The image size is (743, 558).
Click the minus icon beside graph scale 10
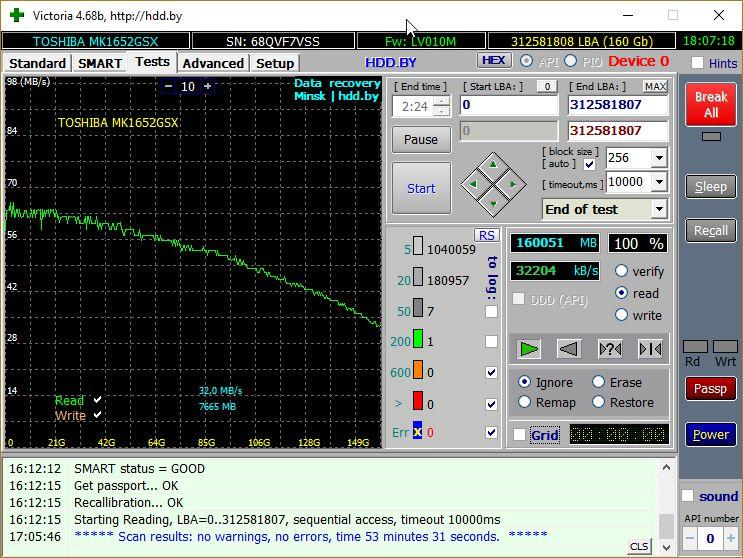pos(168,86)
